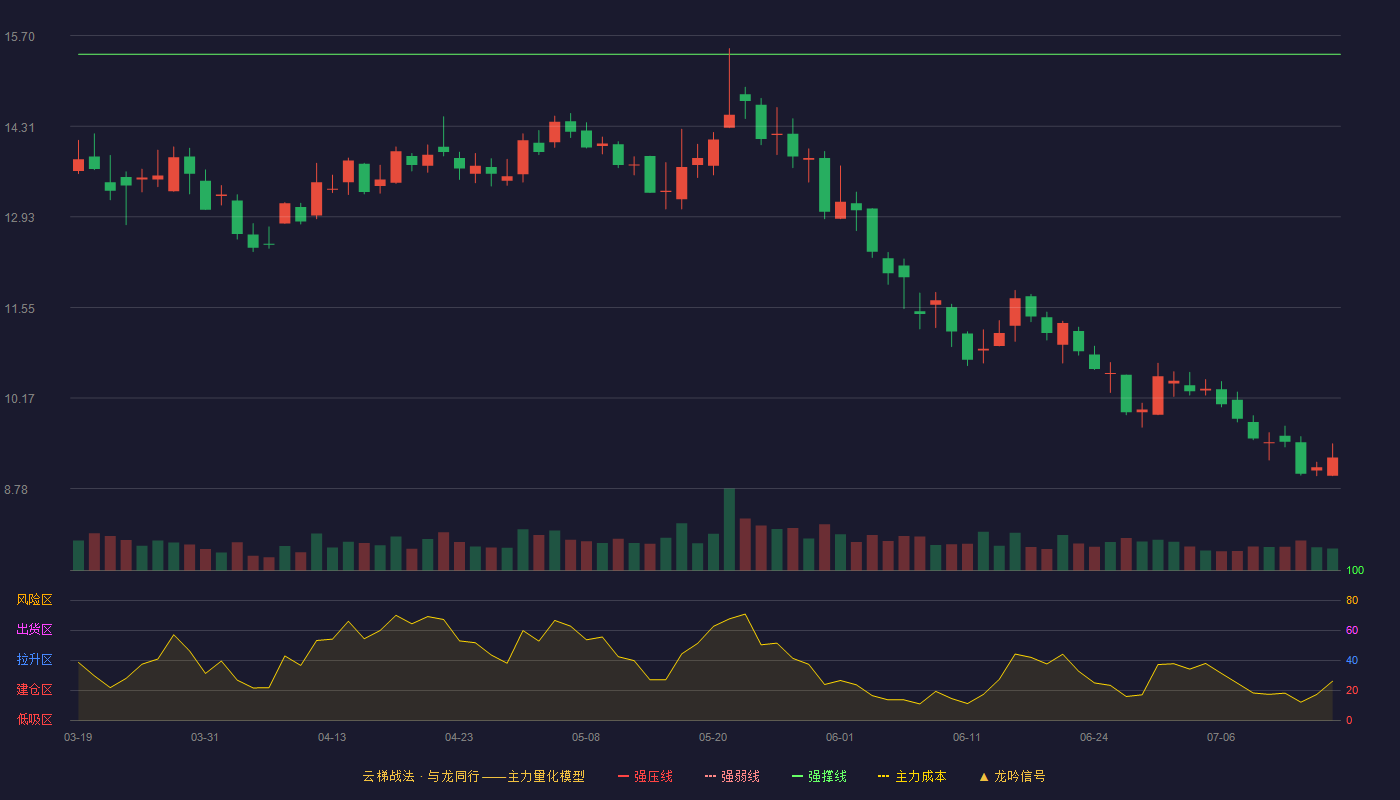Image resolution: width=1400 pixels, height=800 pixels.
Task: Click the tallest green volume bar
Action: [729, 529]
